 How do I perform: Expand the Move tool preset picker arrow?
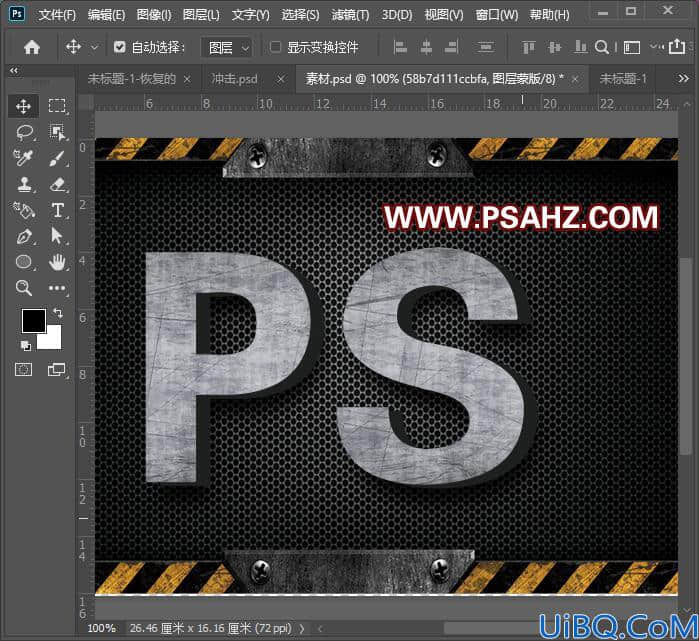94,47
